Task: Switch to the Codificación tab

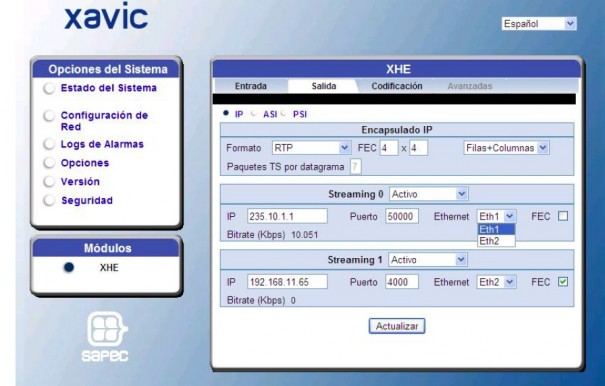Action: [397, 86]
